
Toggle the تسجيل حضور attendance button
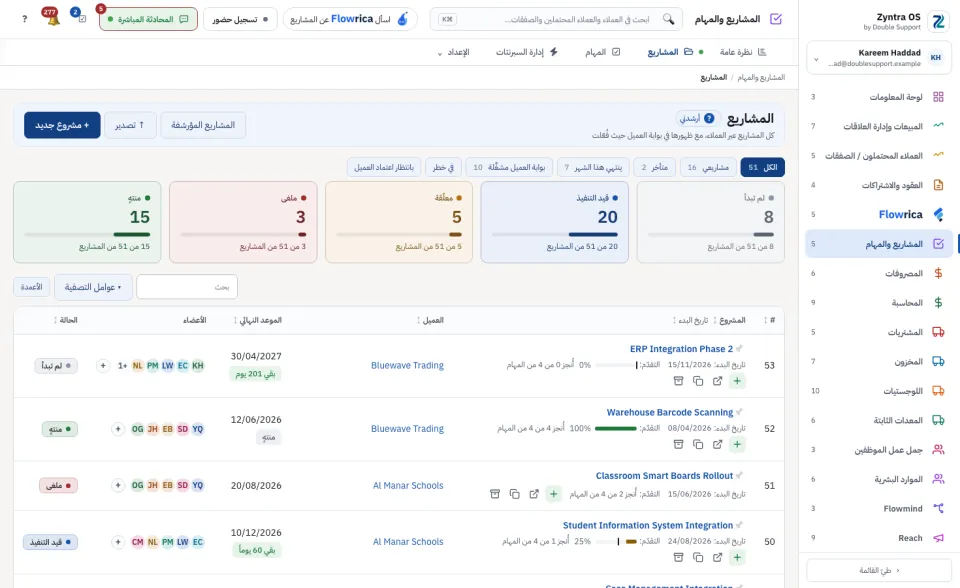click(240, 19)
